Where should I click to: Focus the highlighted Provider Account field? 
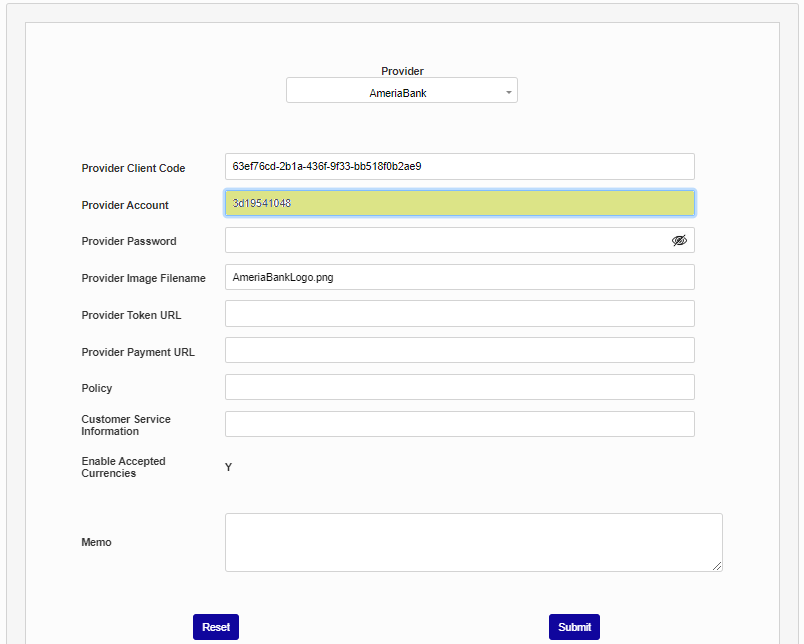click(459, 204)
